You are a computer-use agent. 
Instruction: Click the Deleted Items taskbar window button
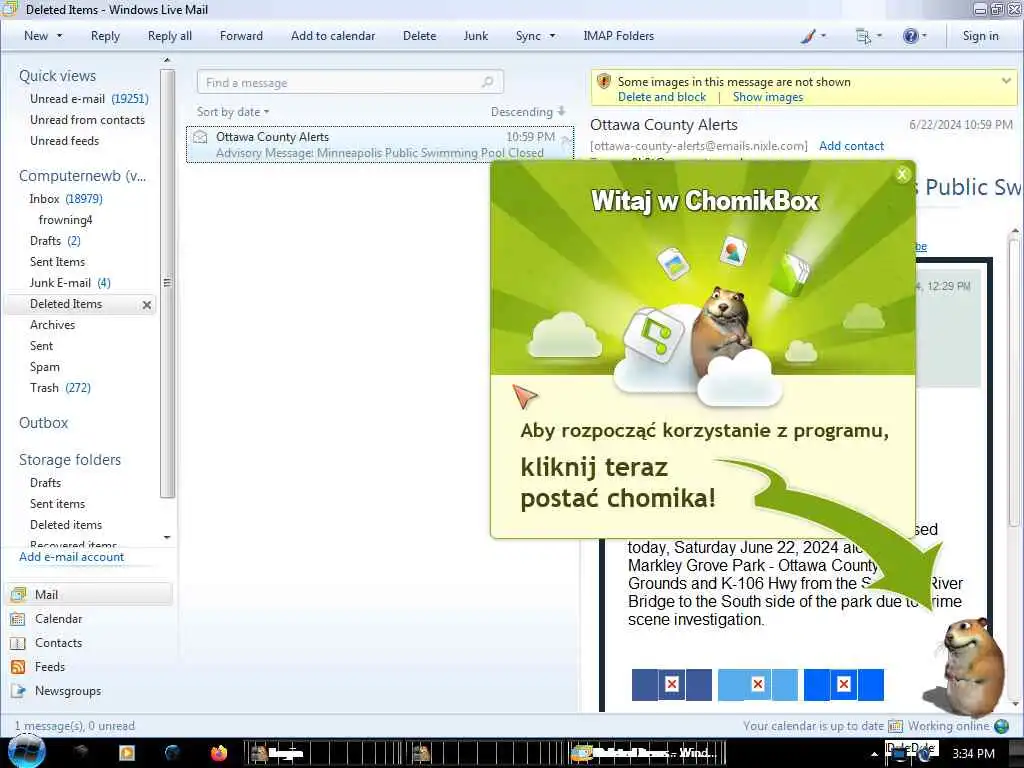coord(647,753)
